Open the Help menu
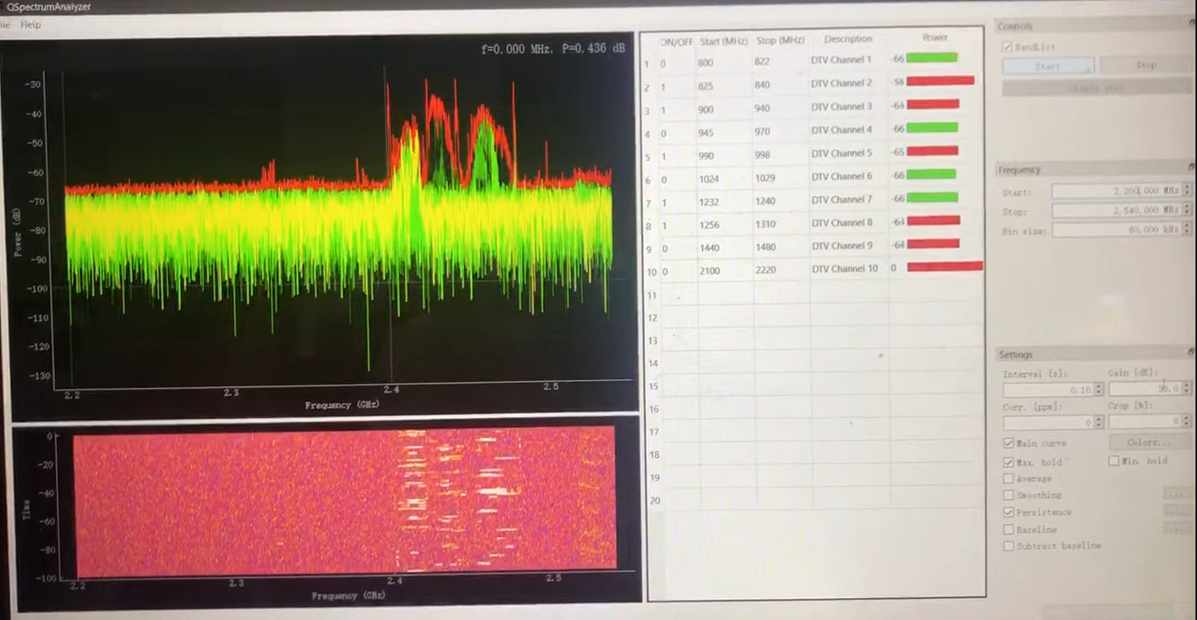This screenshot has width=1197, height=620. [31, 24]
